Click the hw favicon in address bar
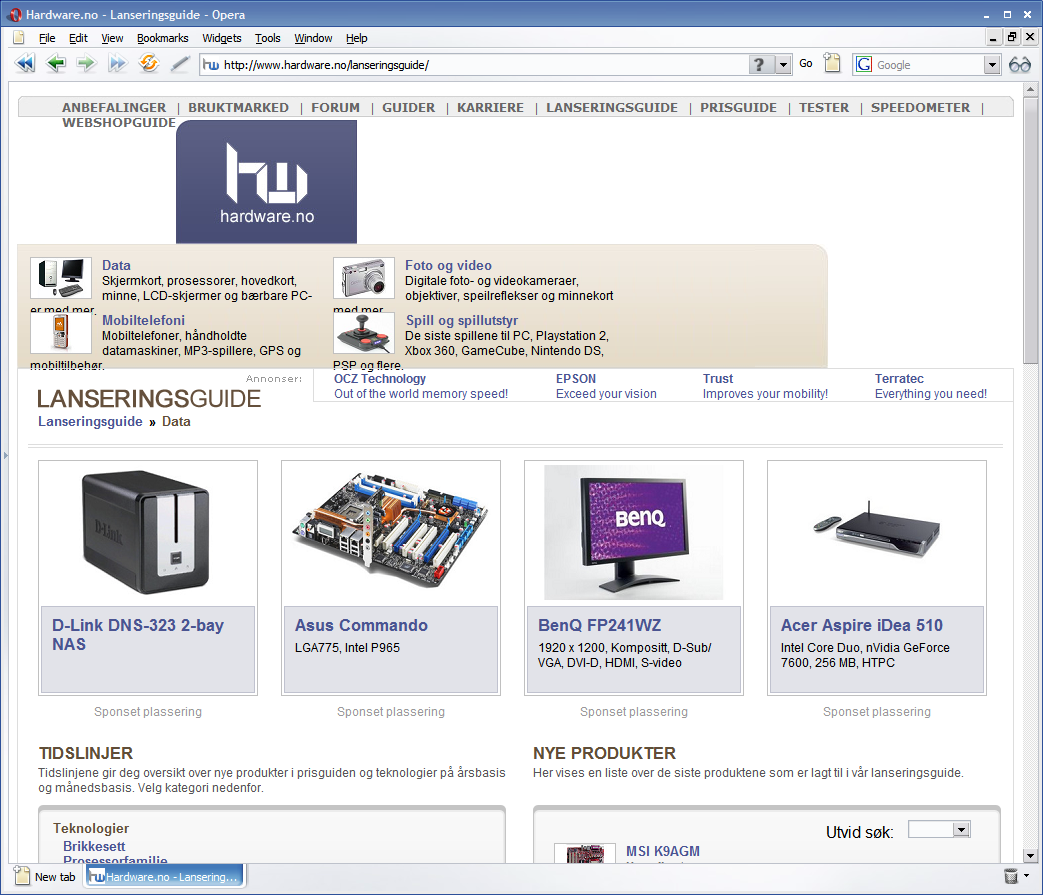The width and height of the screenshot is (1043, 895). (x=211, y=64)
